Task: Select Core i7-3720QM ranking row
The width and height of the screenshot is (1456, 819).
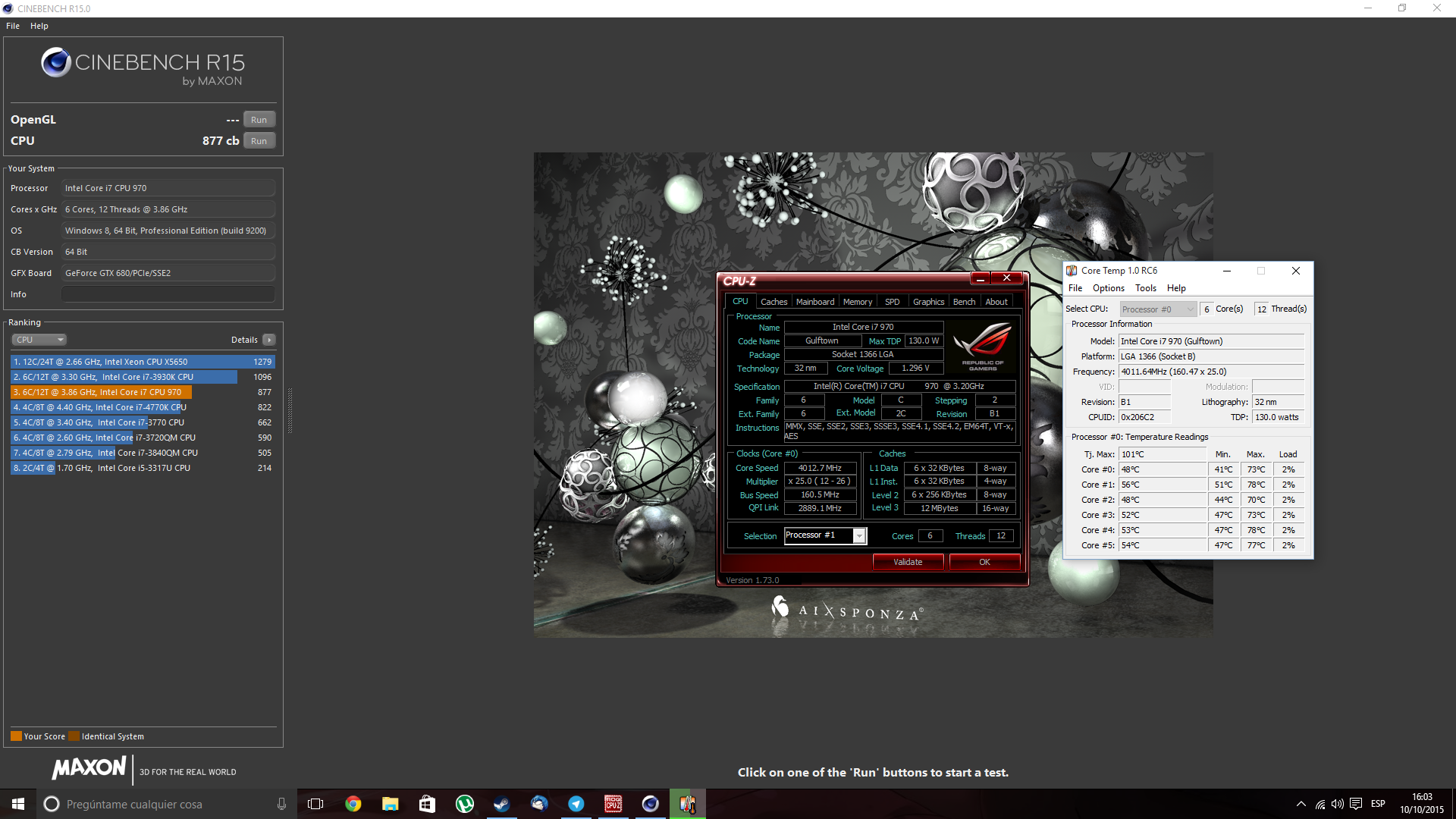Action: 143,438
